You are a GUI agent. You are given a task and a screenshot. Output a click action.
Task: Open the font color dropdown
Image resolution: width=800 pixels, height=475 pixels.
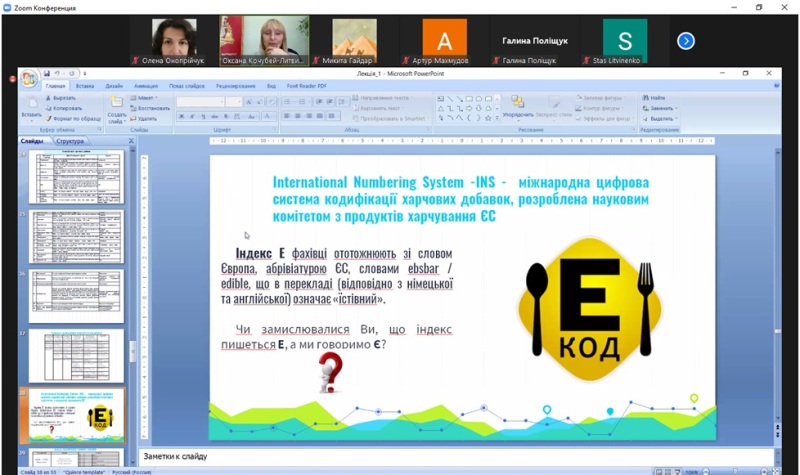[x=268, y=116]
